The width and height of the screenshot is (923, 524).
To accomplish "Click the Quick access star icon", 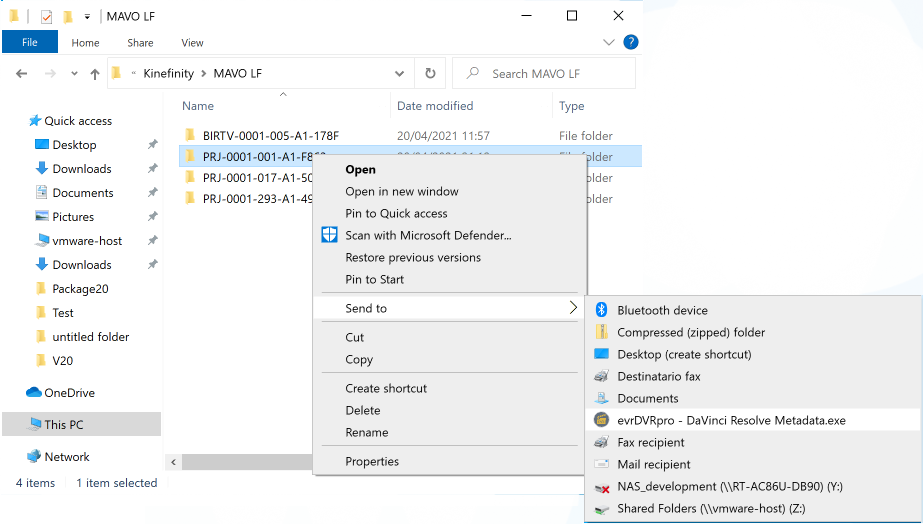I will coord(35,121).
